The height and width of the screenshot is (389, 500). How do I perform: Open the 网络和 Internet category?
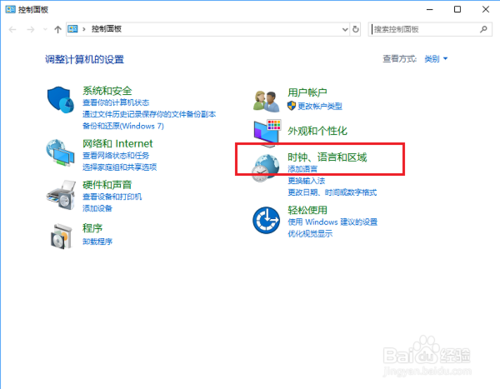pyautogui.click(x=117, y=143)
